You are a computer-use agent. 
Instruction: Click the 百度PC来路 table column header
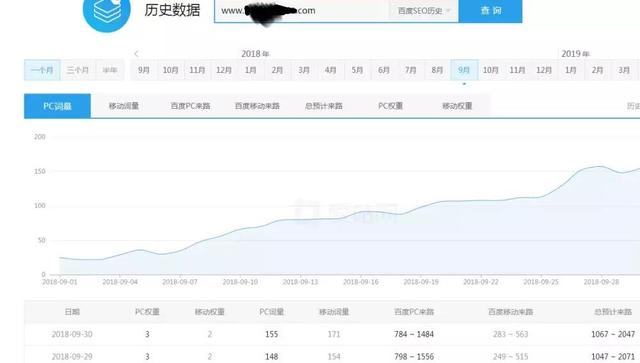[414, 312]
